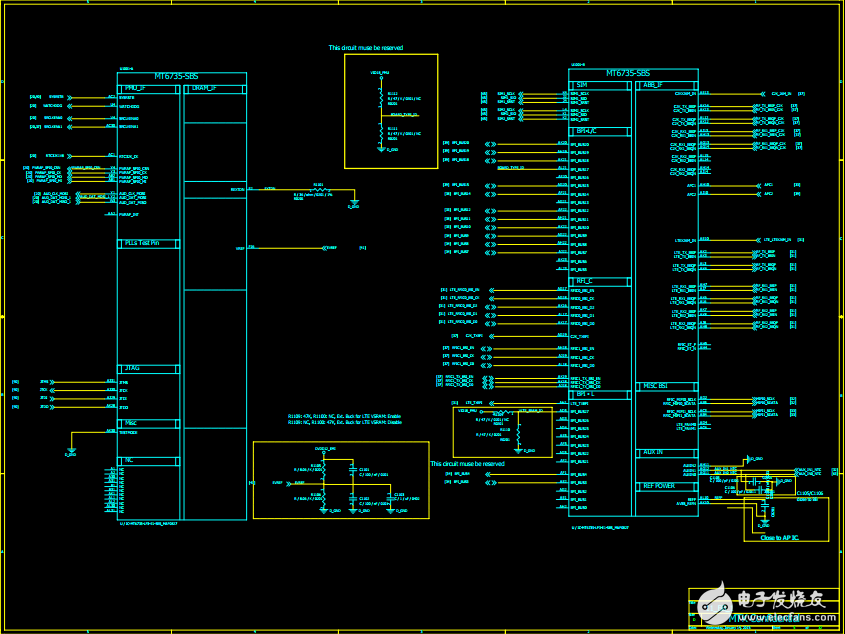Viewport: 845px width, 634px height.
Task: Click the SIM section header
Action: click(x=582, y=85)
